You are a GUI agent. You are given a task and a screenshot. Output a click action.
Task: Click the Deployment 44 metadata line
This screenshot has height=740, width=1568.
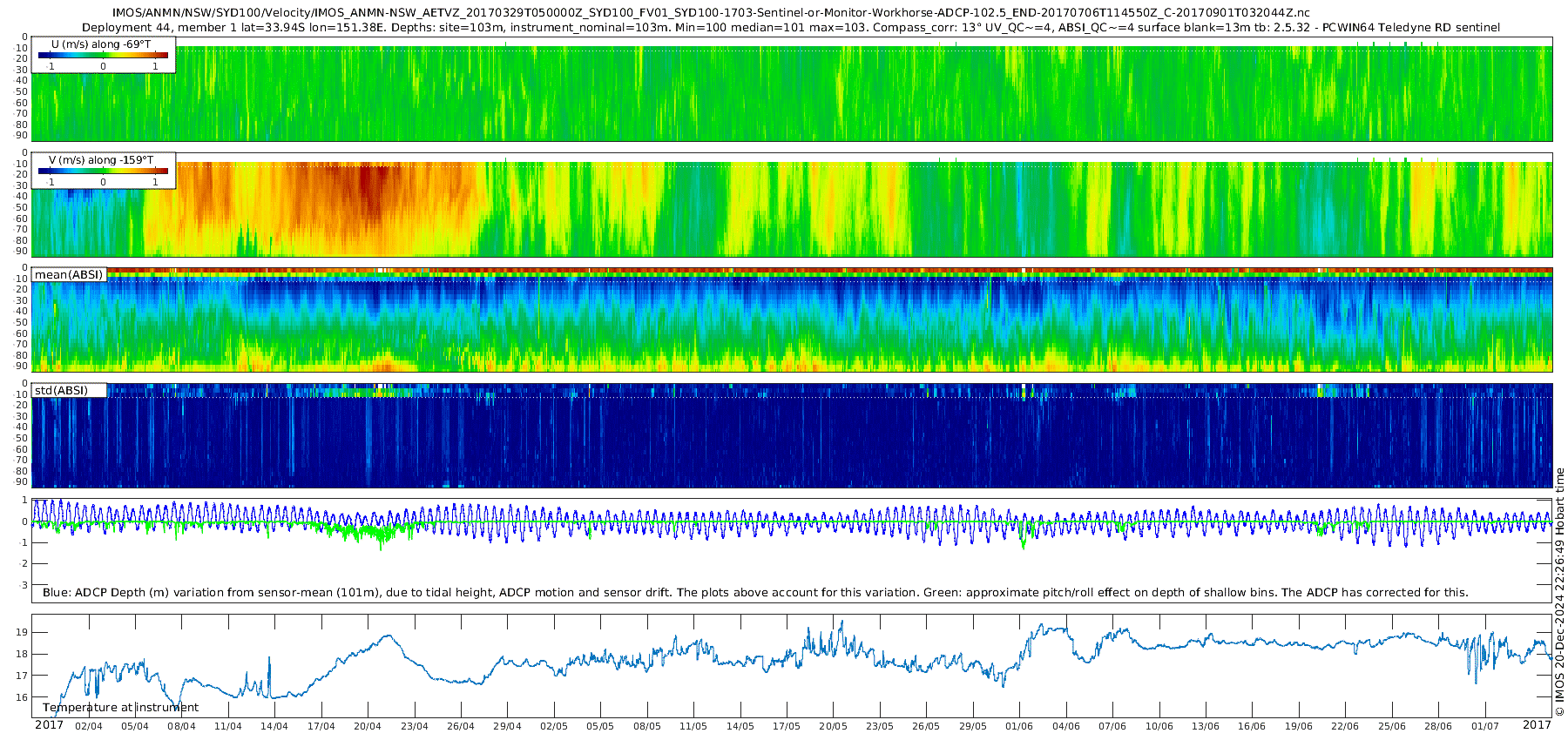click(x=791, y=28)
